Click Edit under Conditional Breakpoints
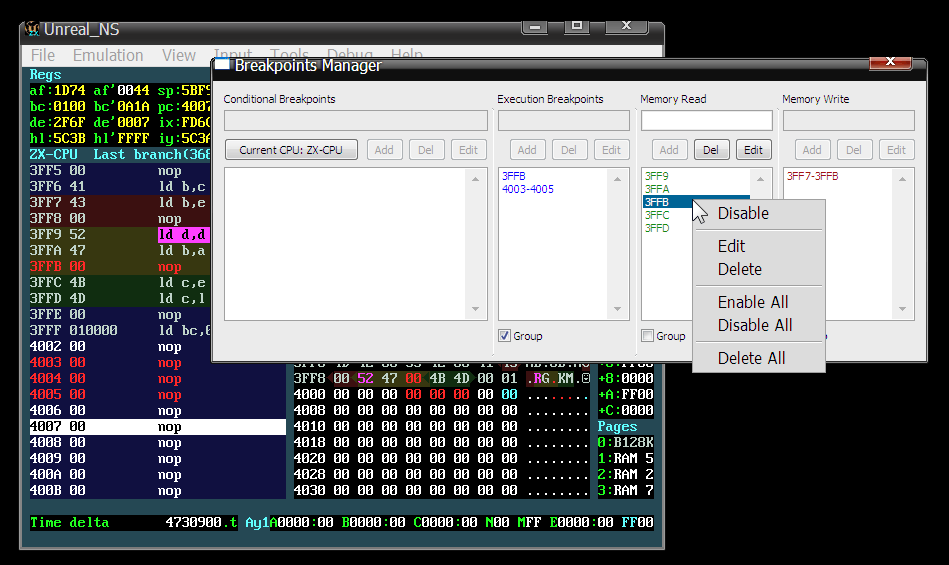 point(468,150)
